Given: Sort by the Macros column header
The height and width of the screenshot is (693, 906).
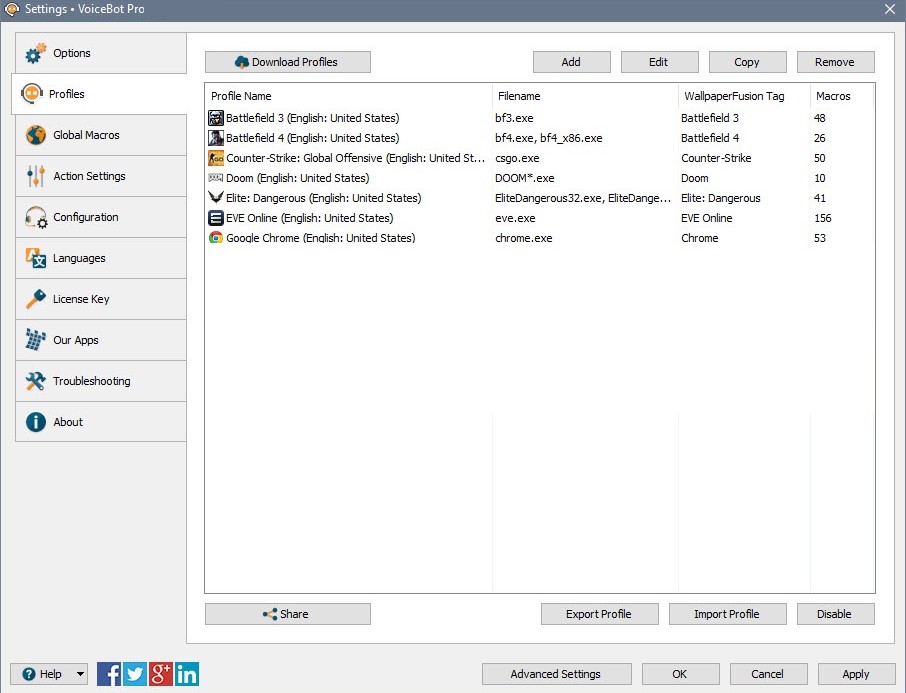Looking at the screenshot, I should 842,96.
